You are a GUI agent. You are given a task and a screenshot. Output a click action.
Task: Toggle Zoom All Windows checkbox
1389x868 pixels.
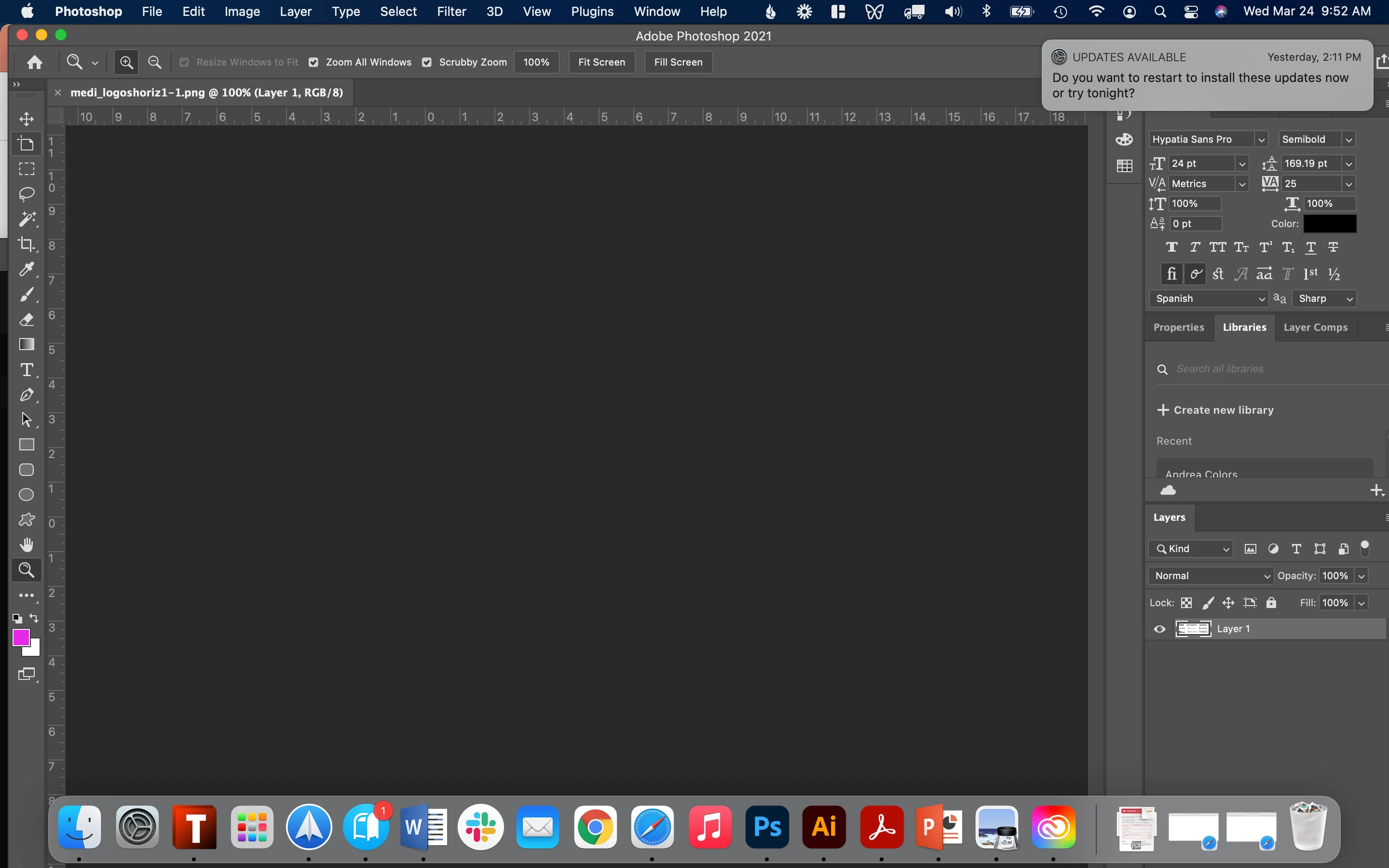click(313, 63)
